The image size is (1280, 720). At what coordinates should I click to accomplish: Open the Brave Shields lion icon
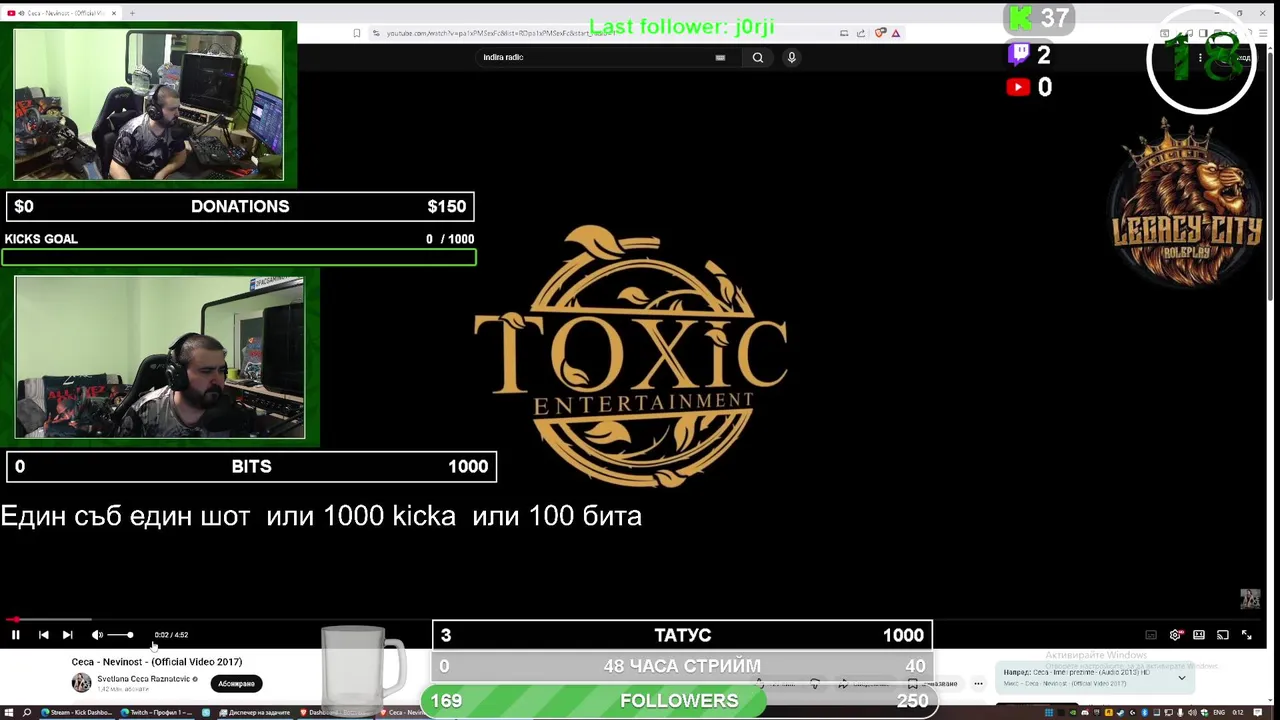pyautogui.click(x=880, y=33)
